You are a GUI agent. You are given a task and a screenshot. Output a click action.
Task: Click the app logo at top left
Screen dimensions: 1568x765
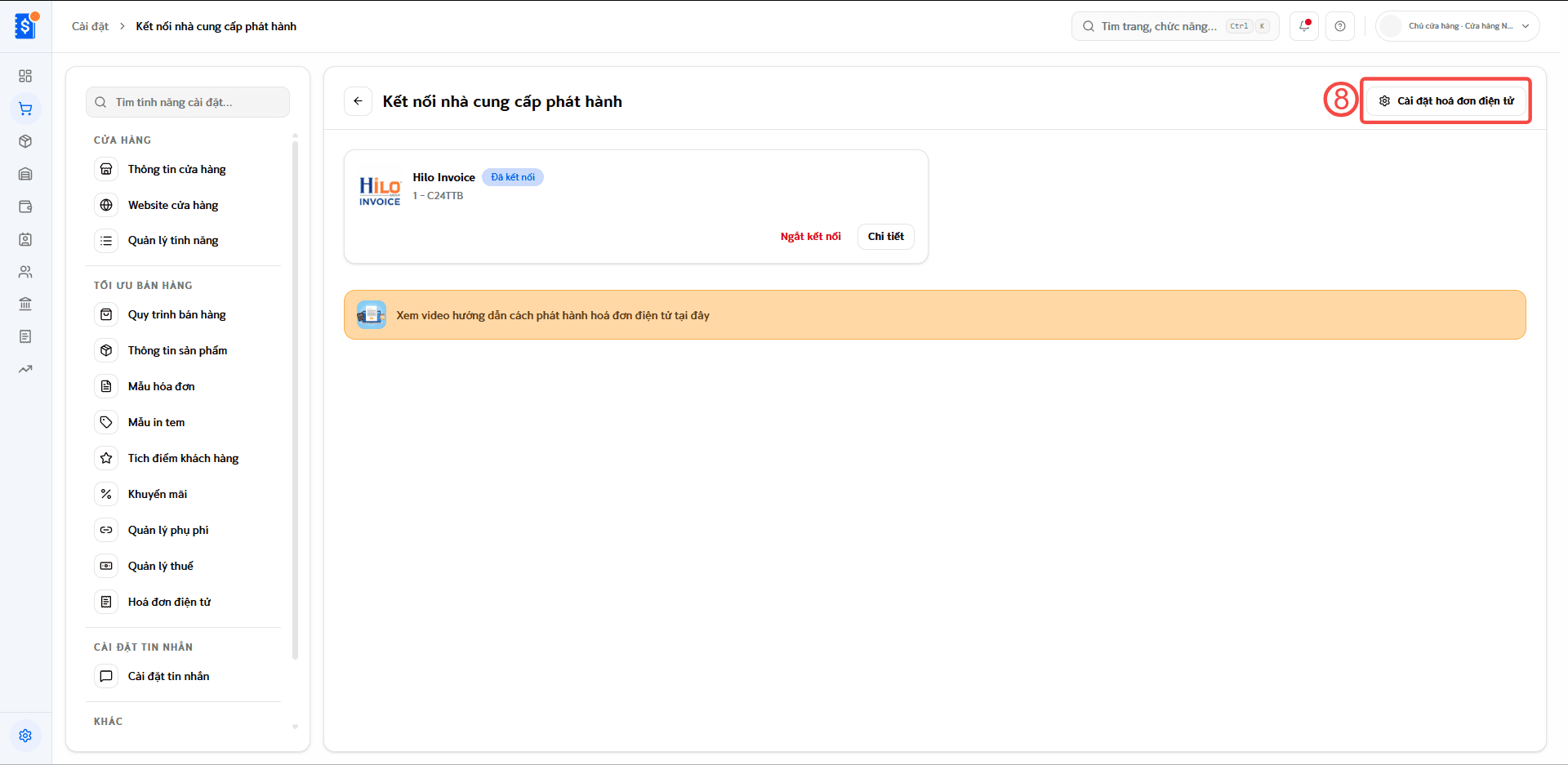[x=26, y=25]
